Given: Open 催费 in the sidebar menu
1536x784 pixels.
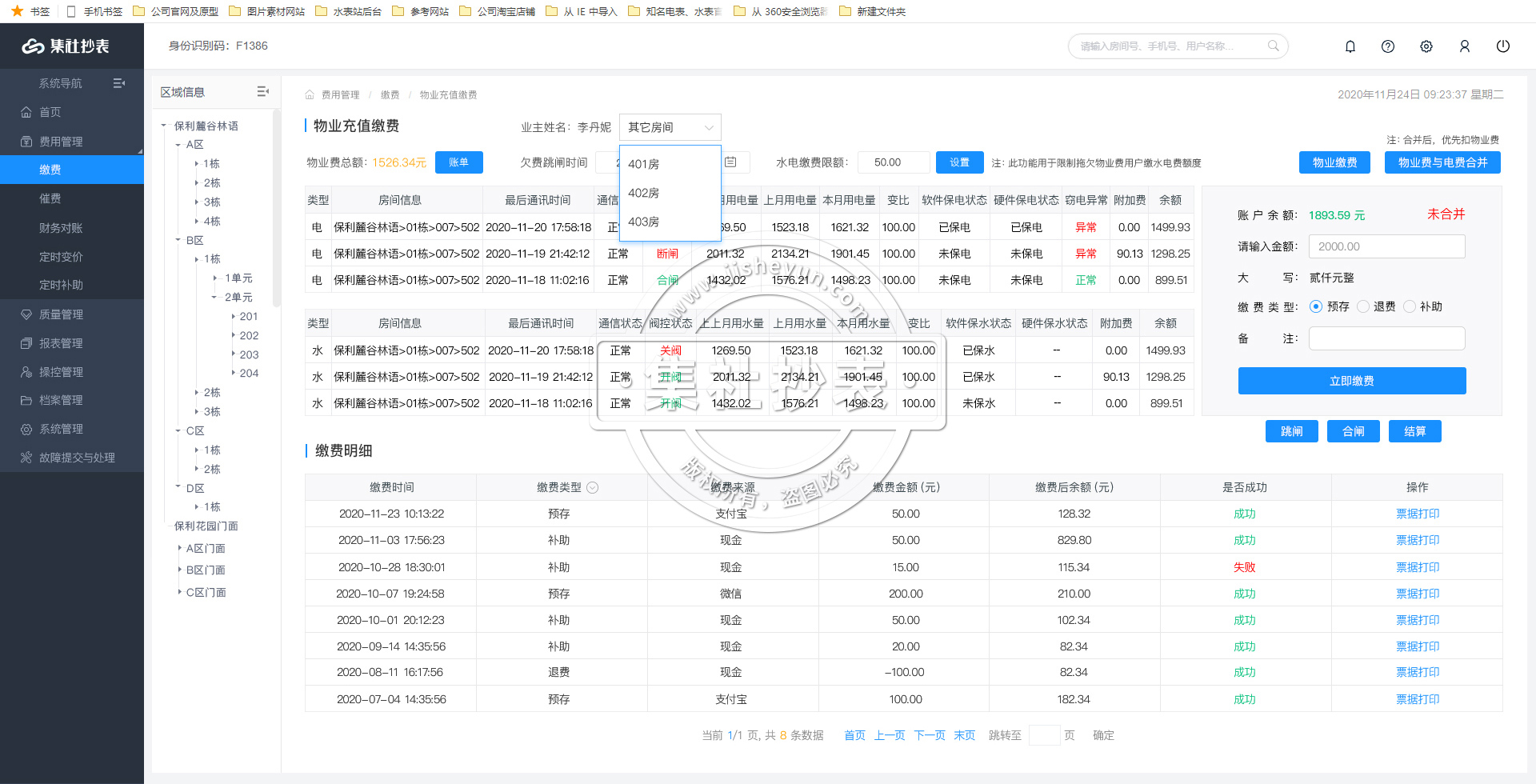Looking at the screenshot, I should click(x=50, y=198).
